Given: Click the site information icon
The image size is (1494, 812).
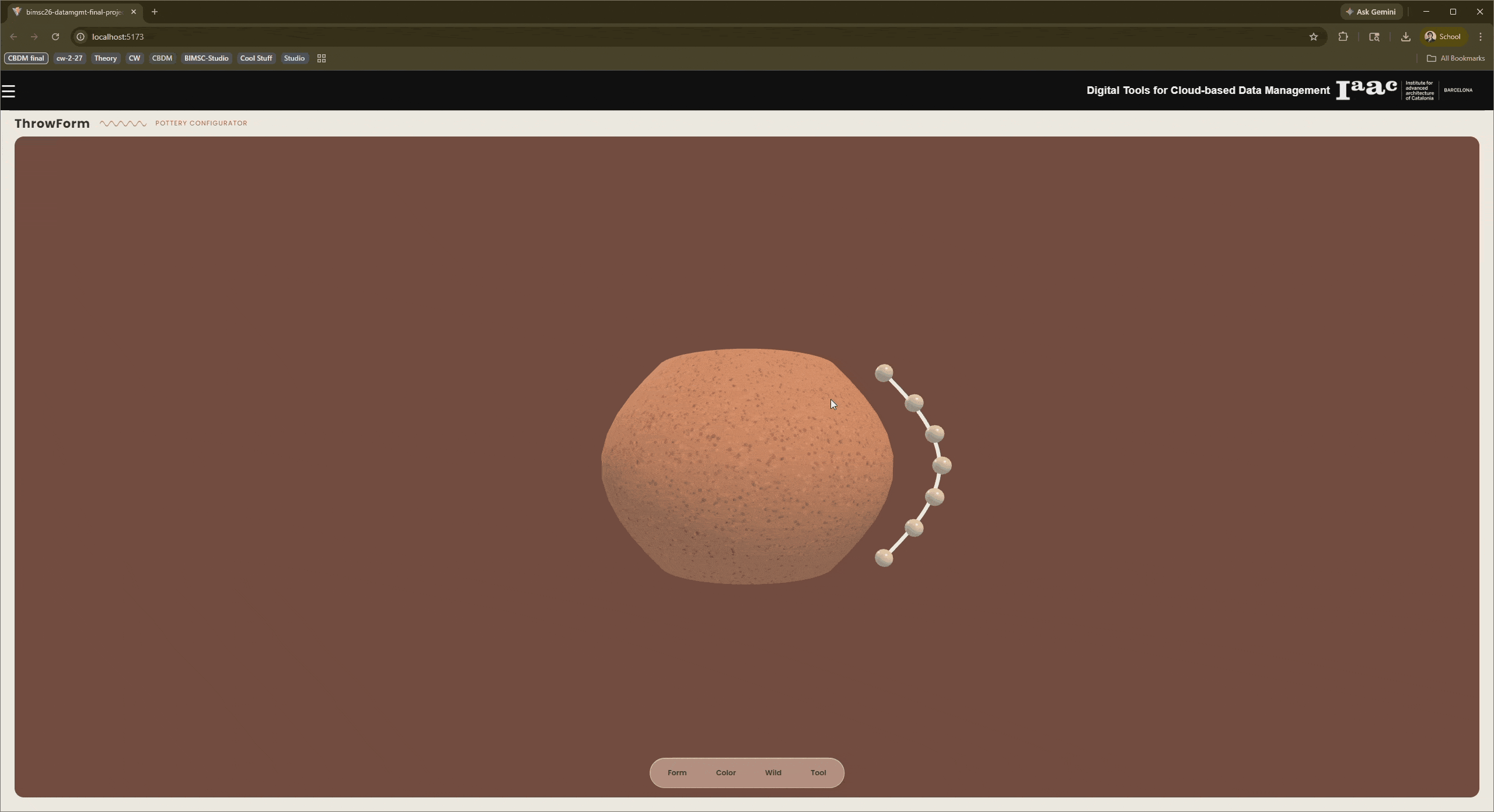Looking at the screenshot, I should click(x=81, y=37).
